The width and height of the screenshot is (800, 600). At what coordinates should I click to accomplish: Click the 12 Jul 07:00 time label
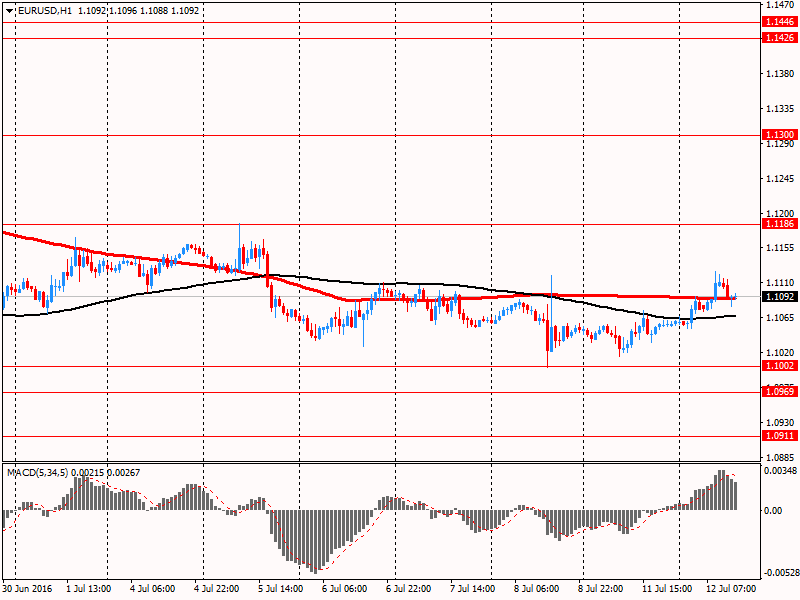(x=731, y=589)
